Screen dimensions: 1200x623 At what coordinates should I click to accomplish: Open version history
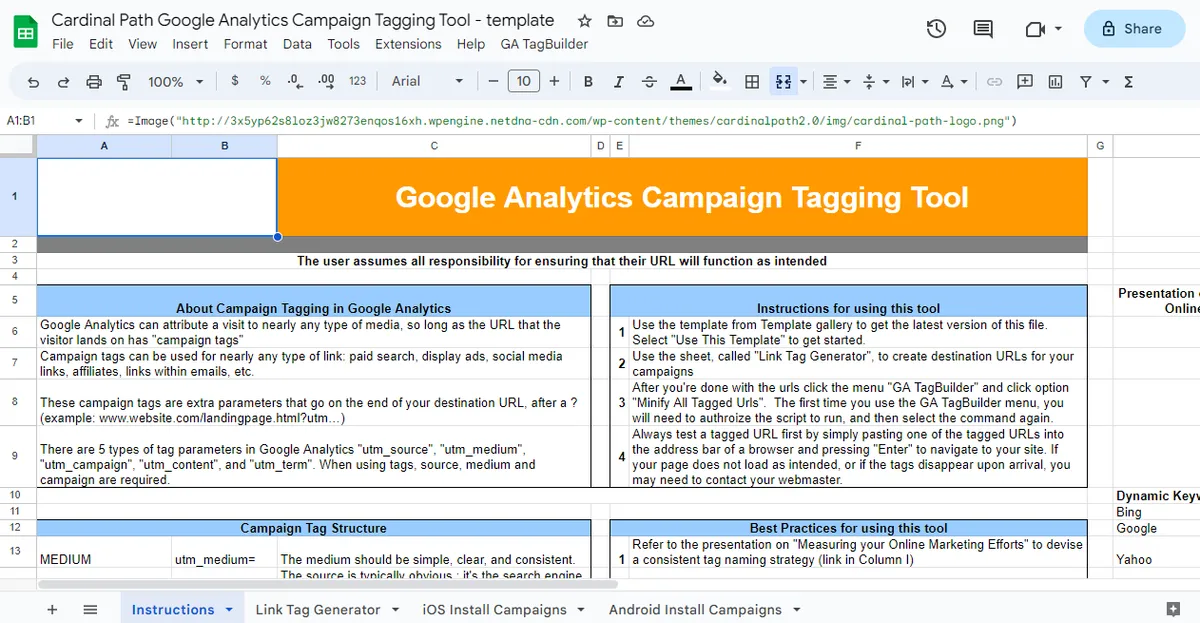[936, 29]
